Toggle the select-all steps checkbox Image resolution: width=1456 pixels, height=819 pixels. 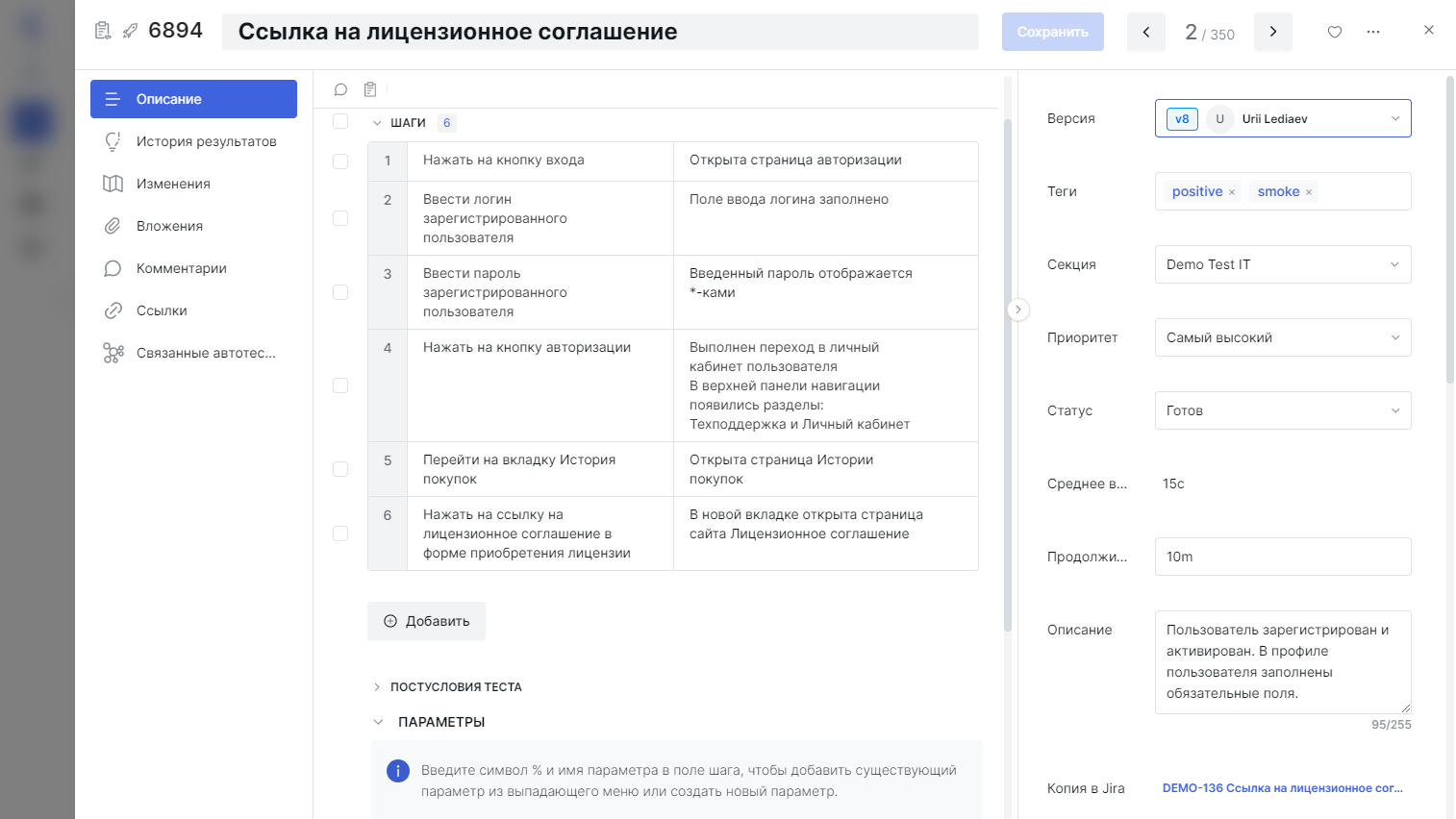[340, 121]
